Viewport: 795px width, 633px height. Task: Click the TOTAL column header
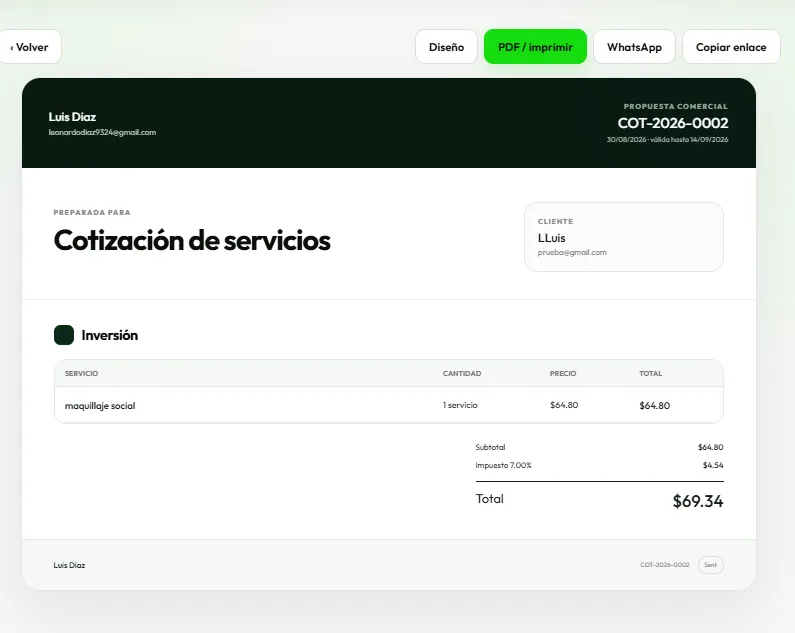click(x=651, y=373)
